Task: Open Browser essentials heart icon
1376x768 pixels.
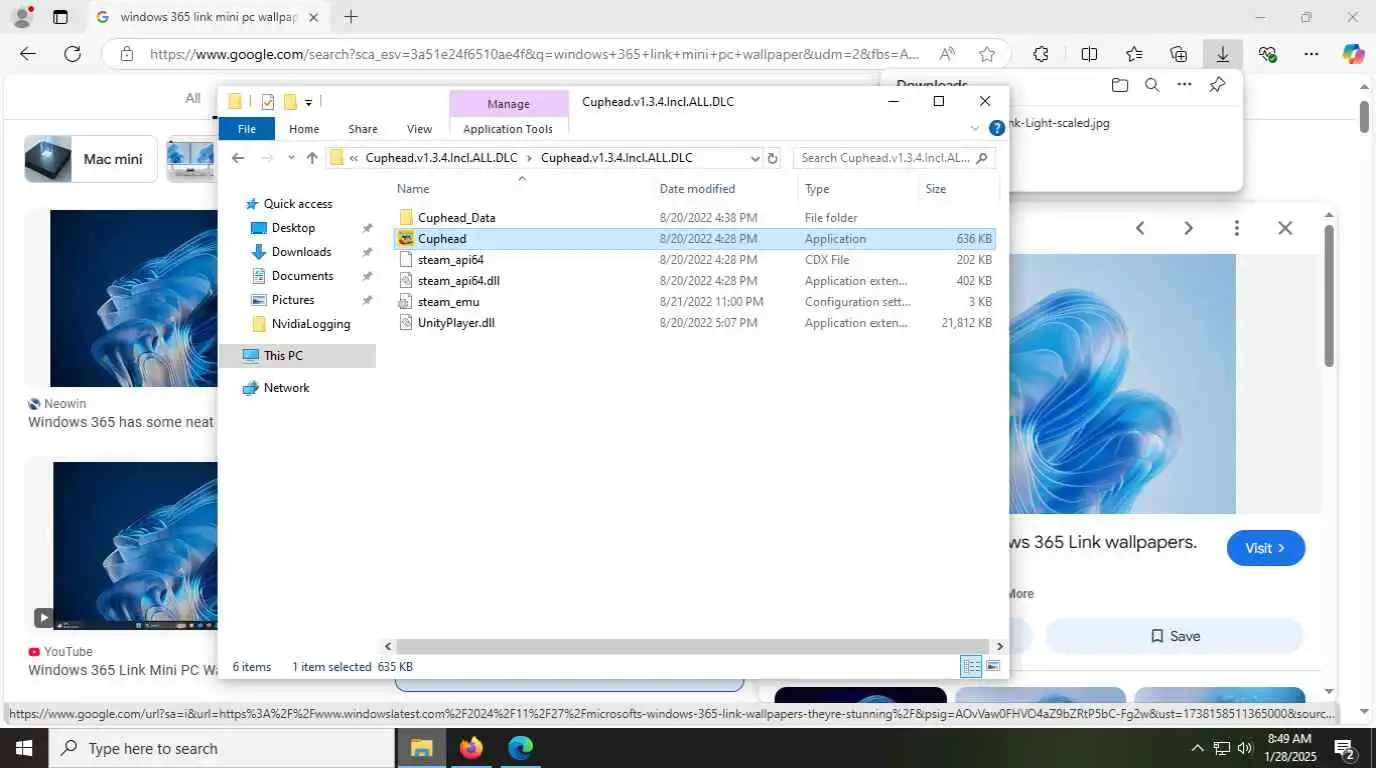Action: 1268,54
